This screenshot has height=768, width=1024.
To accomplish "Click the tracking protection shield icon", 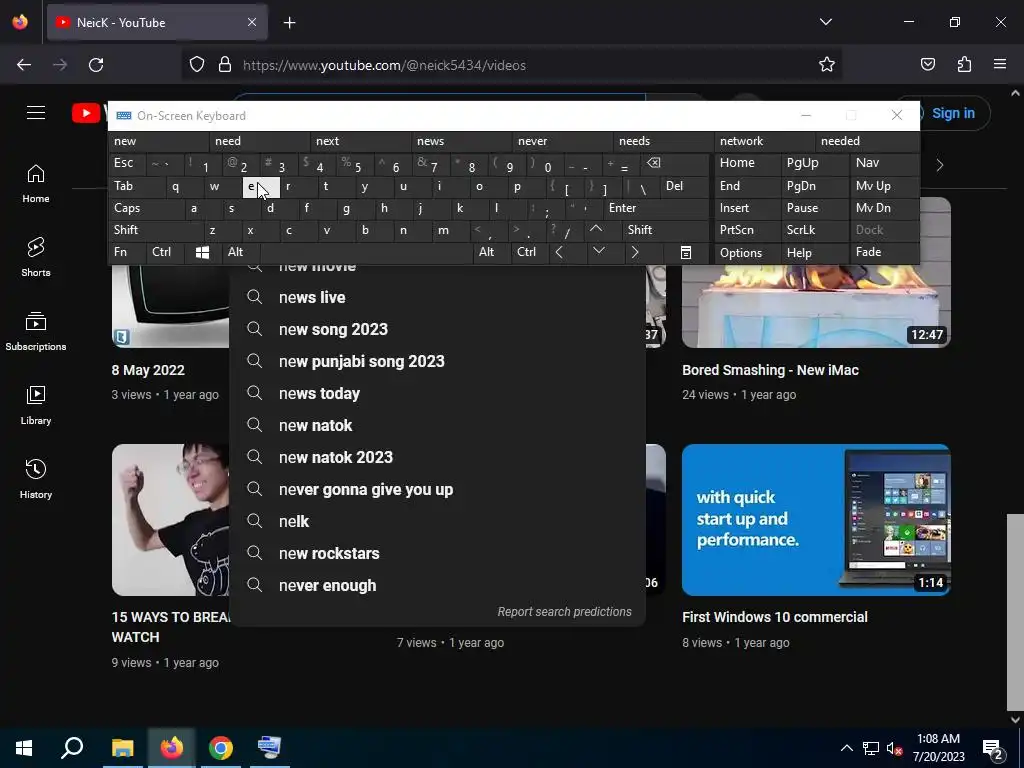I will click(x=197, y=65).
